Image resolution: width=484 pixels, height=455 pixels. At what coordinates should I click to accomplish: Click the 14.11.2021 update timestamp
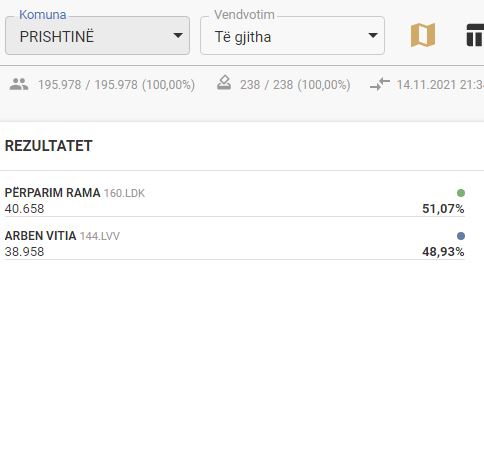(x=440, y=85)
